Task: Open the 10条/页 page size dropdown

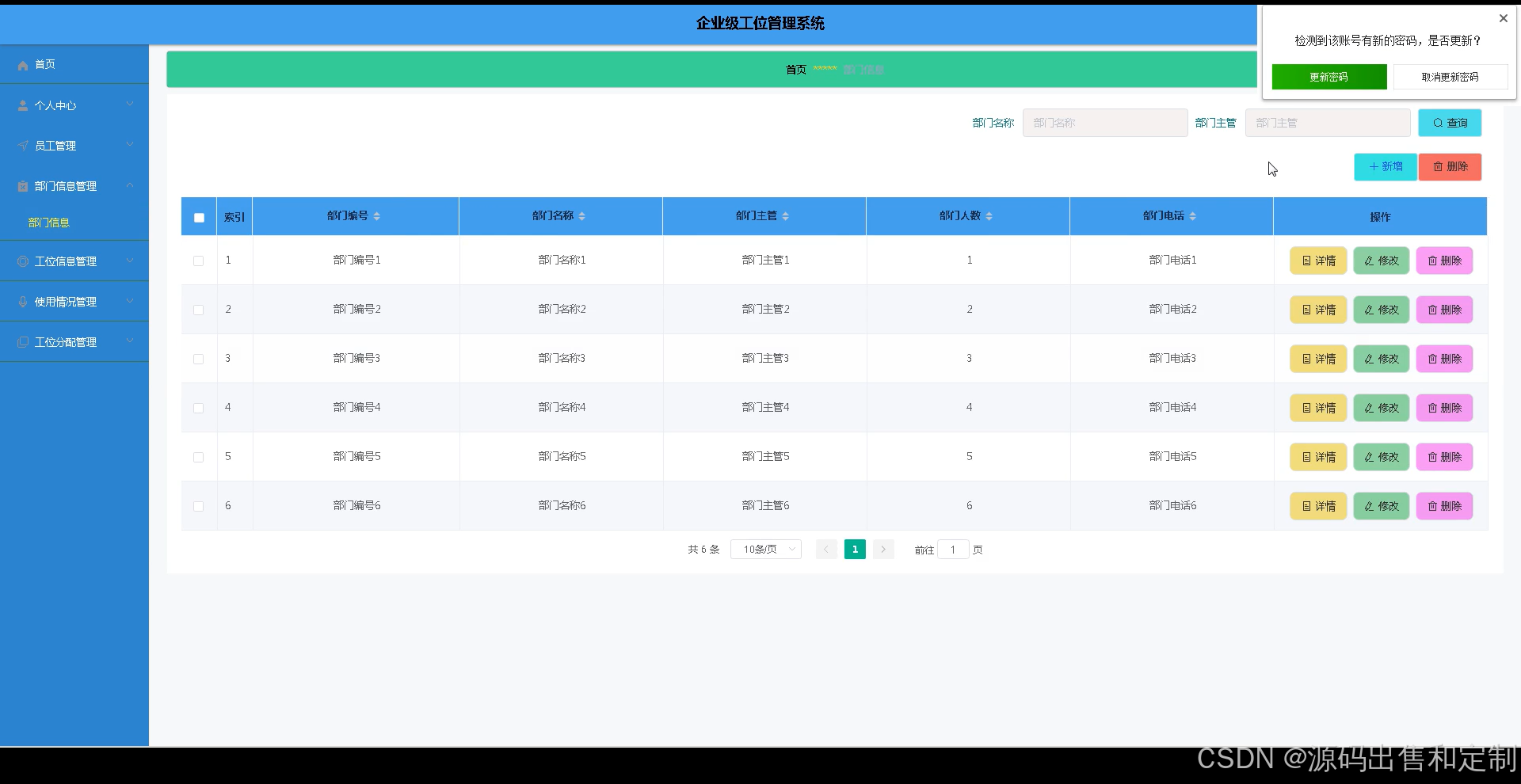Action: pyautogui.click(x=766, y=550)
